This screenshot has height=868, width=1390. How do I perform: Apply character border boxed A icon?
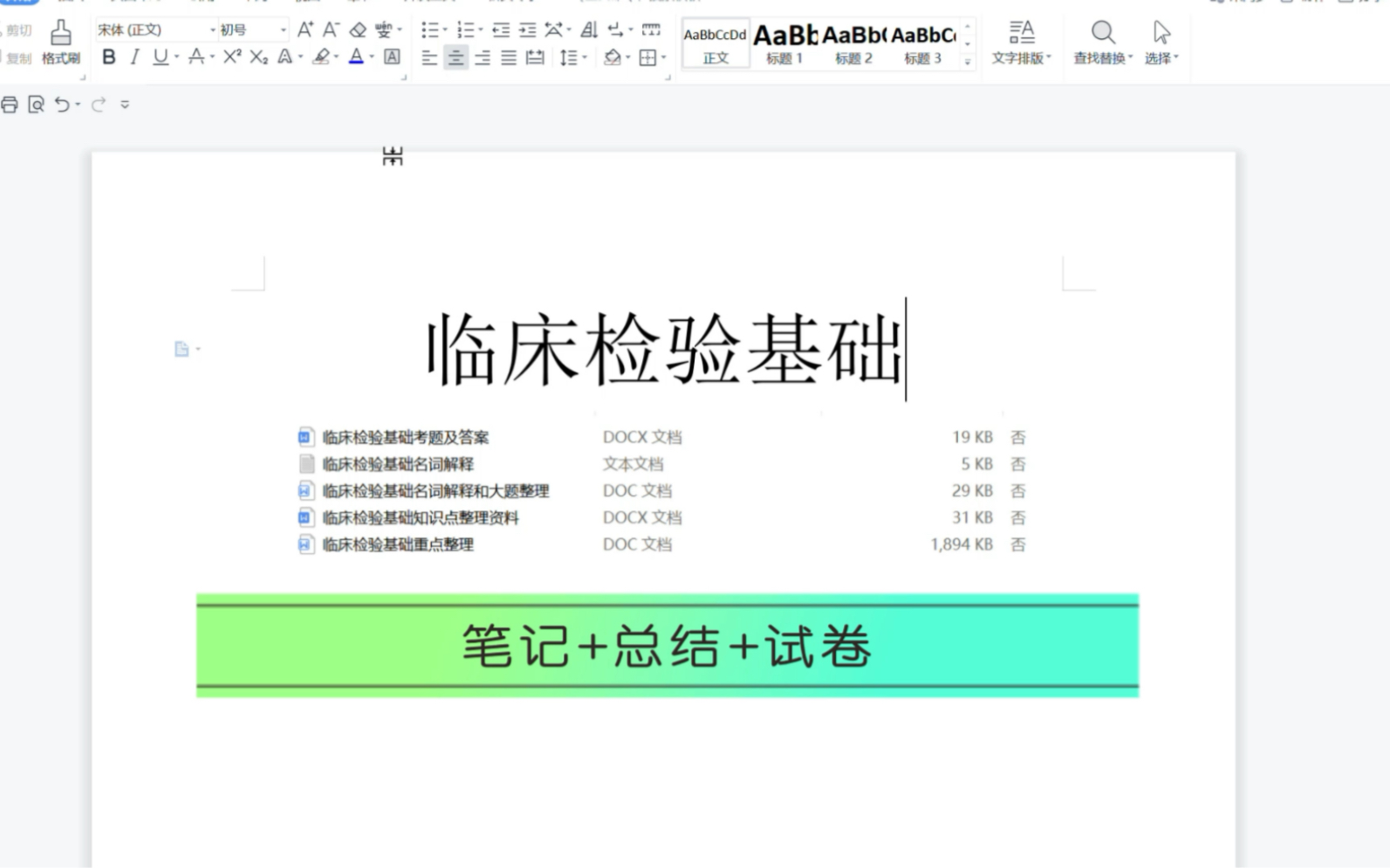click(x=393, y=58)
